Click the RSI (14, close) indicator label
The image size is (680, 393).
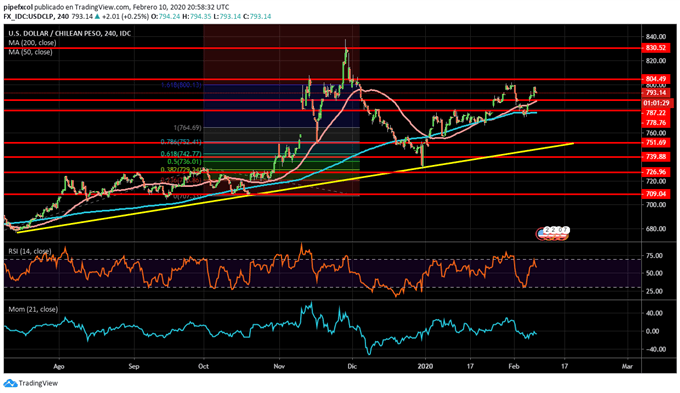tap(29, 251)
